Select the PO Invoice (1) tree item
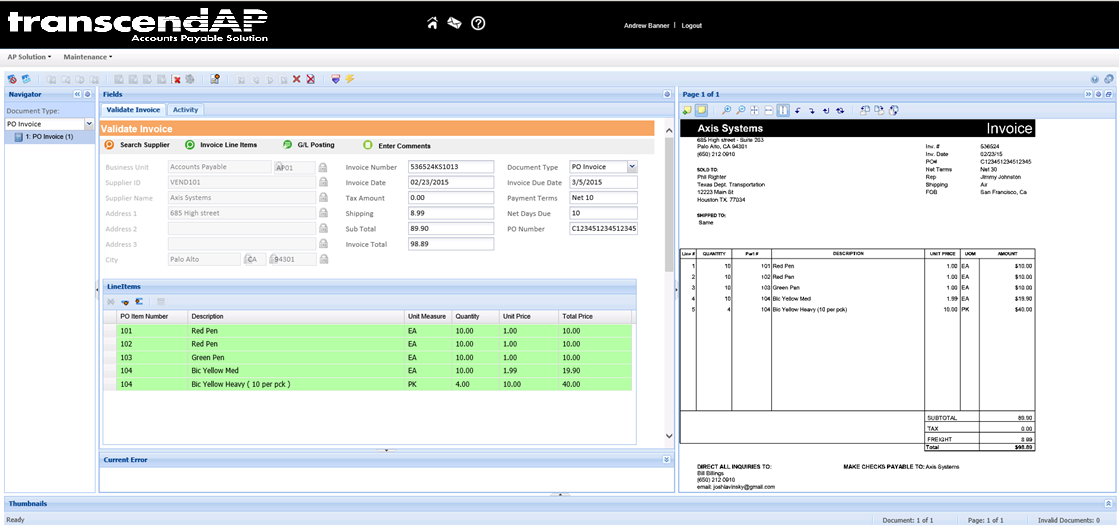The image size is (1120, 526). tap(48, 136)
